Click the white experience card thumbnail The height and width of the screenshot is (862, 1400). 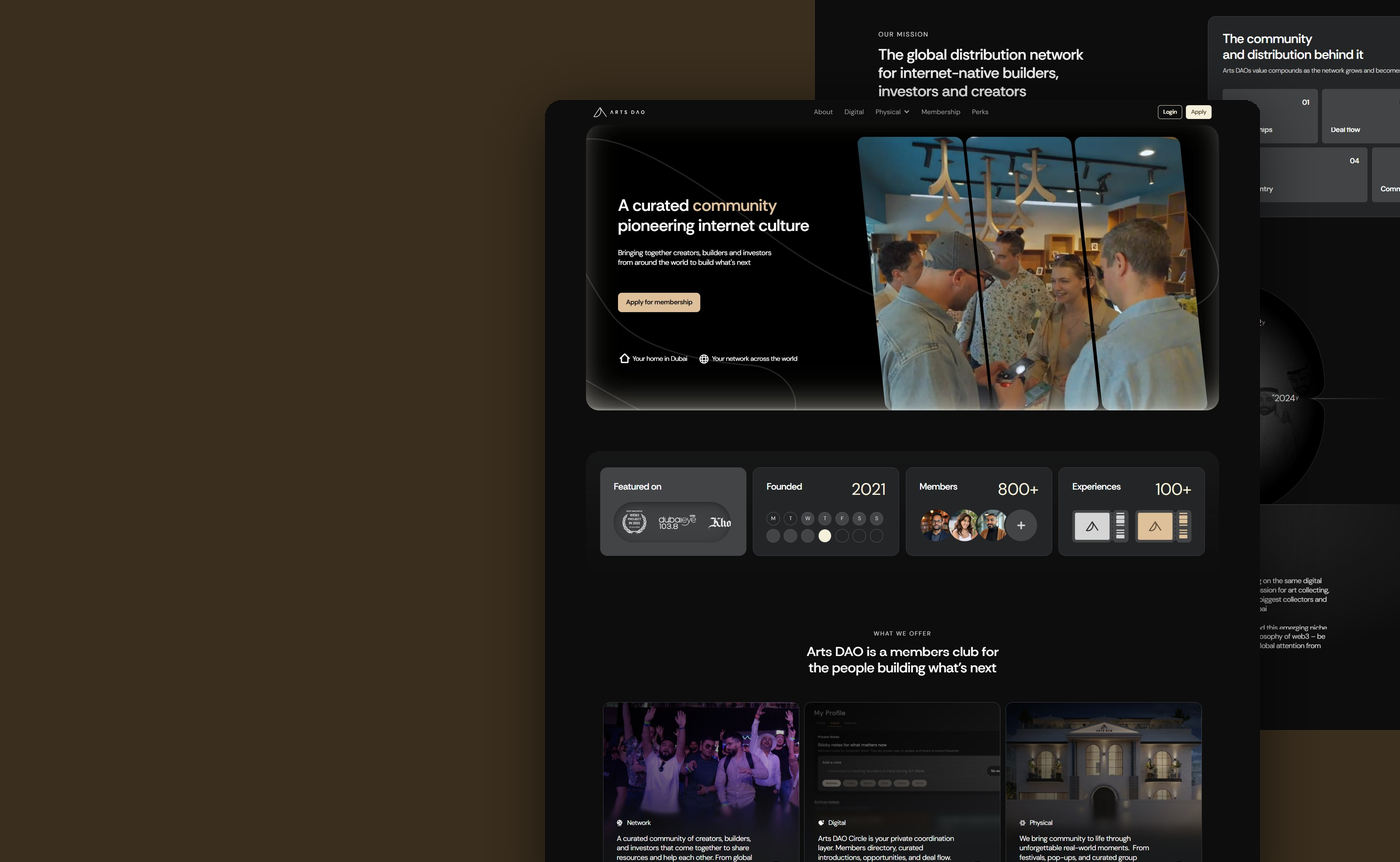point(1100,526)
